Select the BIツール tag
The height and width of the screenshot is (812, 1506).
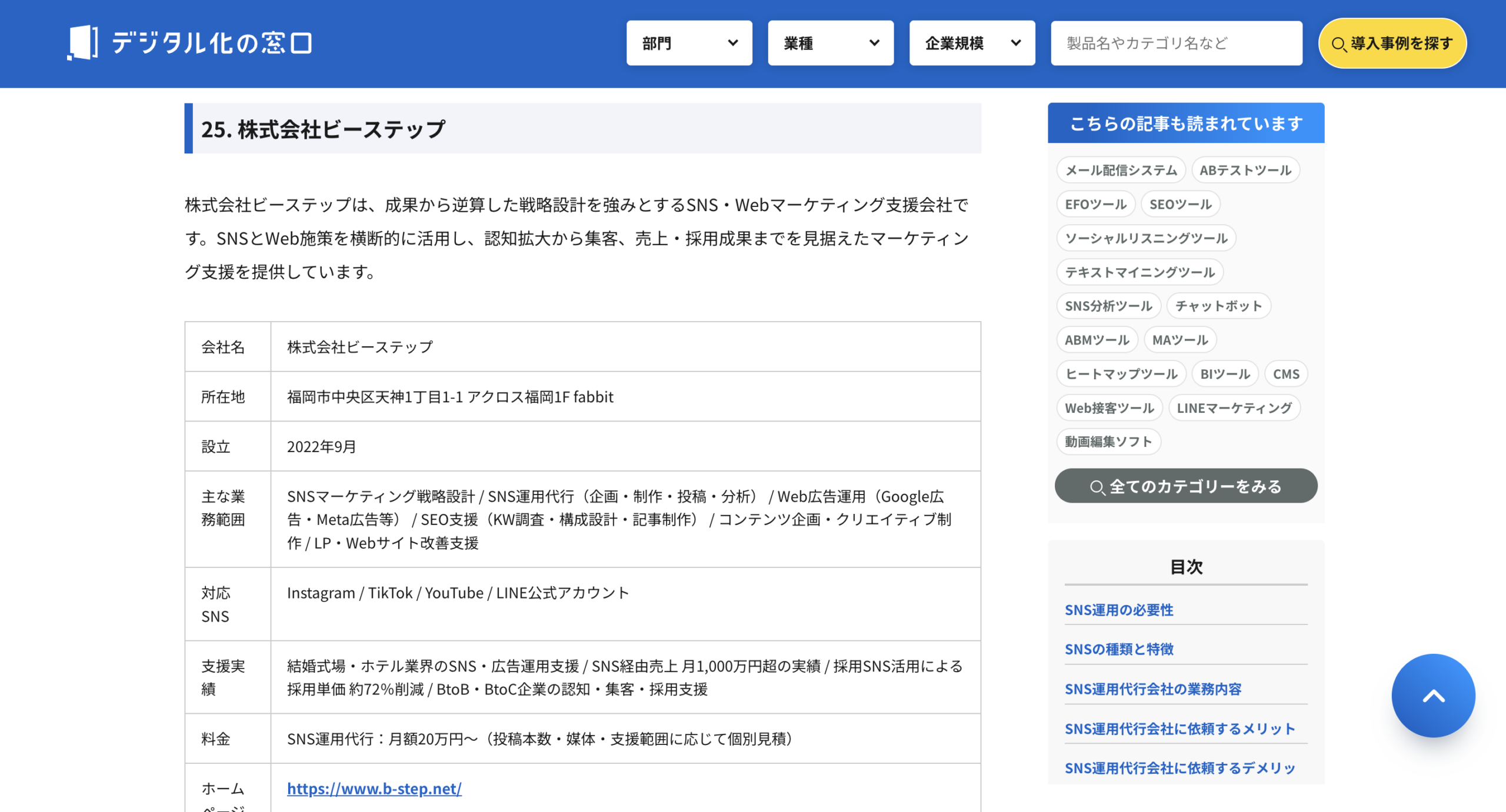click(x=1225, y=374)
